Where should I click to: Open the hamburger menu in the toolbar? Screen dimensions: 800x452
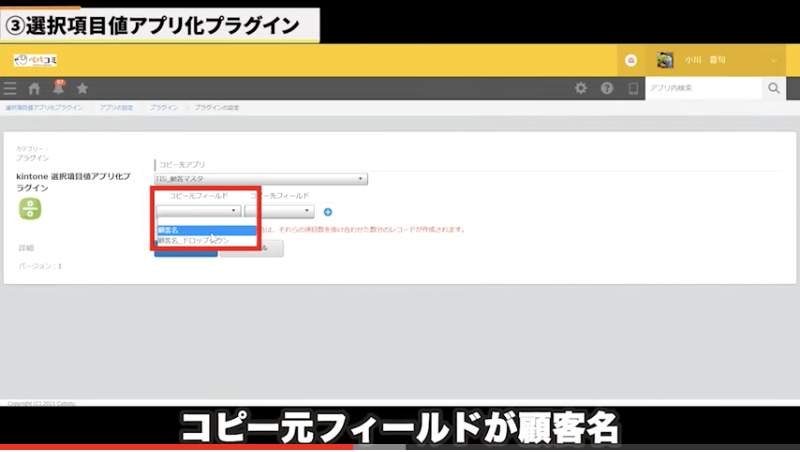click(10, 89)
